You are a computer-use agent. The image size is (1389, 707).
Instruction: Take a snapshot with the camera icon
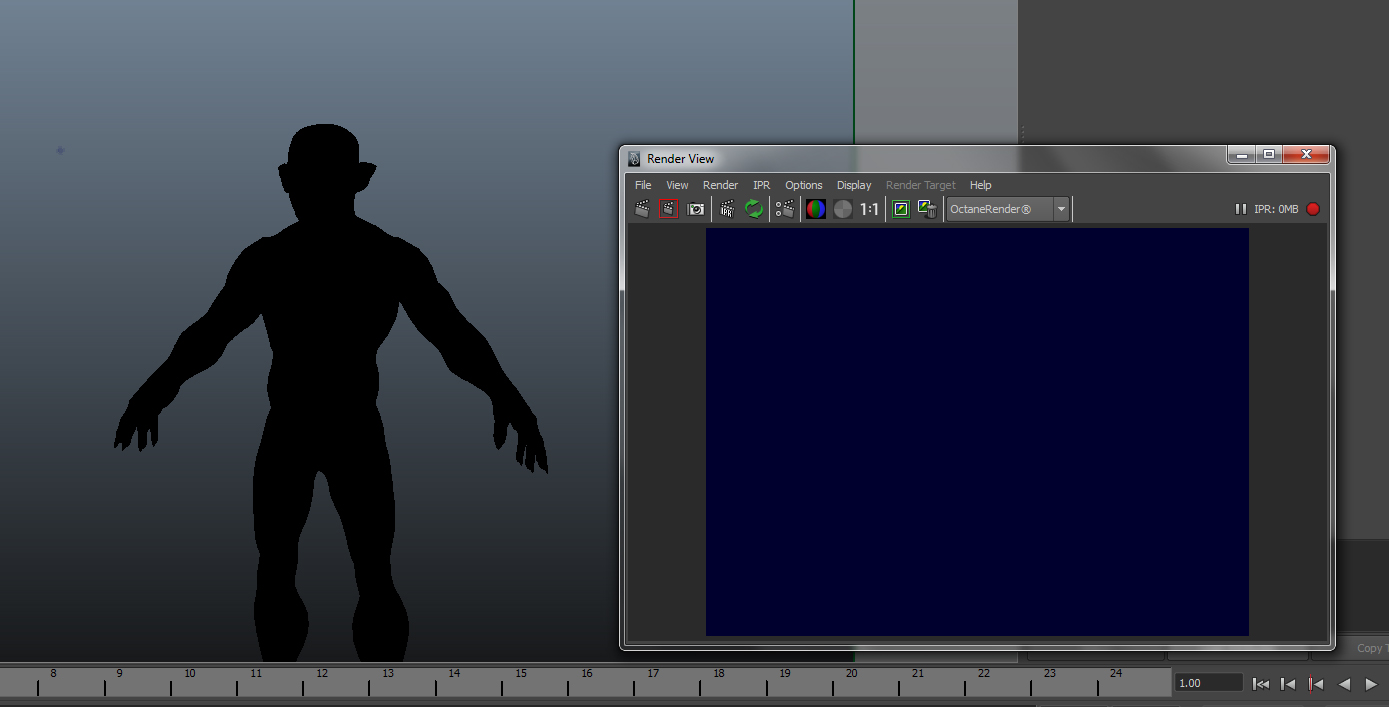tap(696, 209)
